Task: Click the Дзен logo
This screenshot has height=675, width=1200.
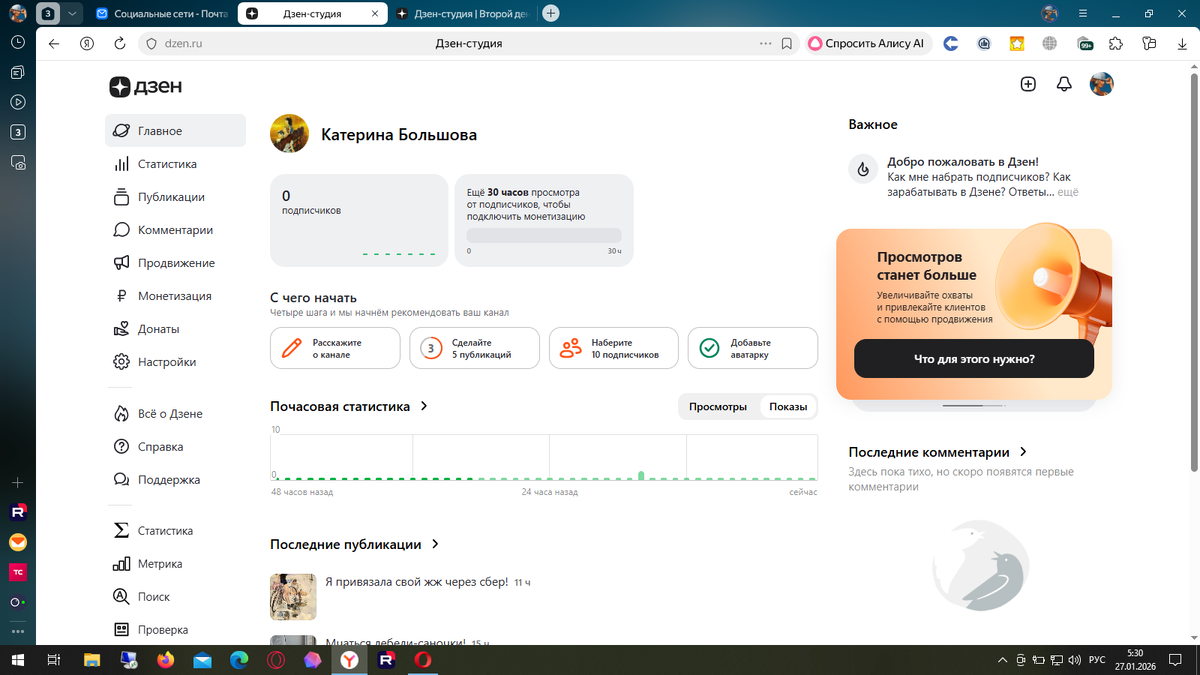Action: point(146,87)
